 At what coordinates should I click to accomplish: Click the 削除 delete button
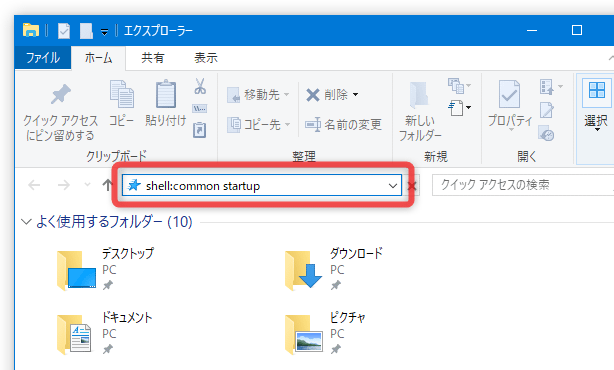click(x=327, y=95)
